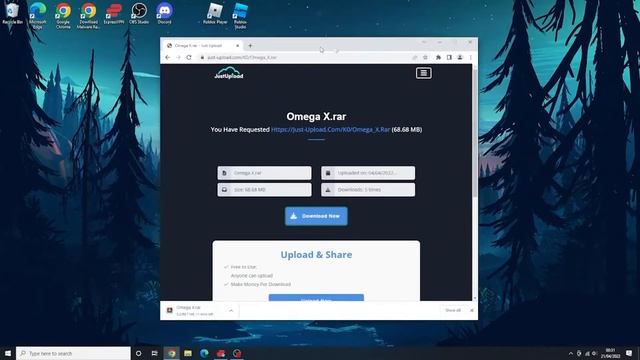Launch the Discord desktop shortcut
The height and width of the screenshot is (360, 640).
tap(164, 13)
